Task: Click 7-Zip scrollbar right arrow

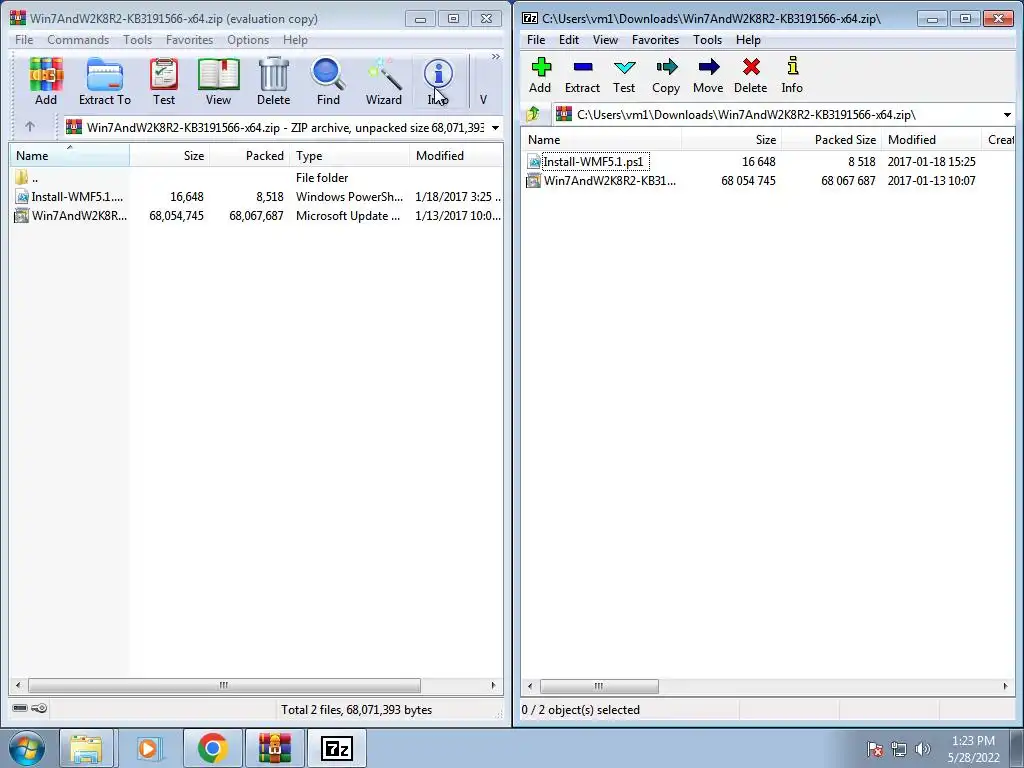Action: click(1006, 686)
